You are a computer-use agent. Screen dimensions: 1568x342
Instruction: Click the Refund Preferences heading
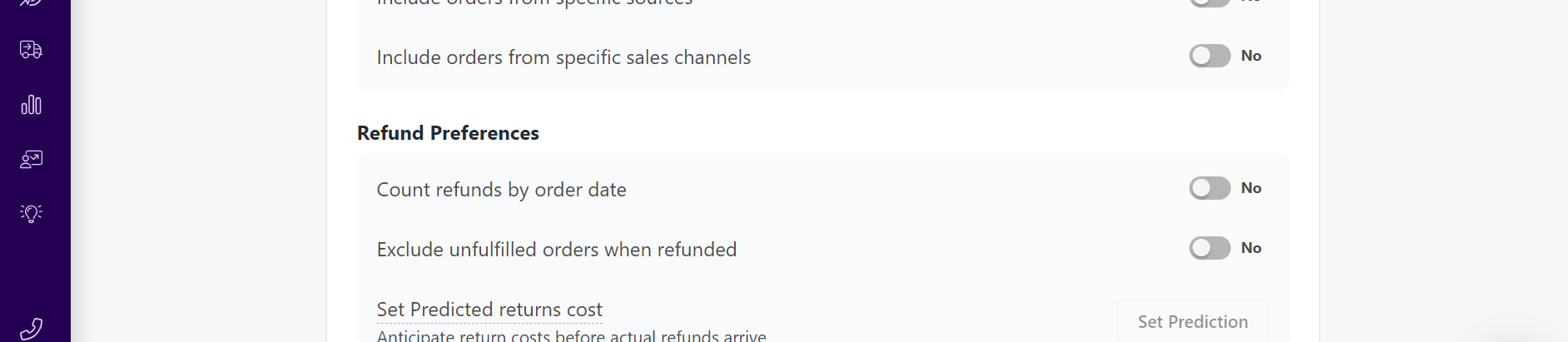coord(448,133)
